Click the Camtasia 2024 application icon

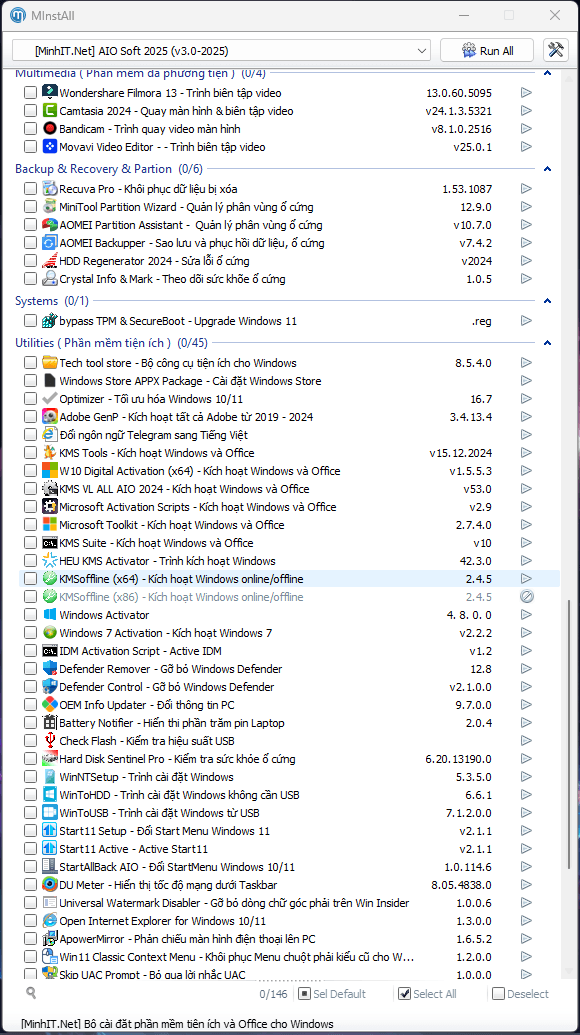[x=50, y=110]
